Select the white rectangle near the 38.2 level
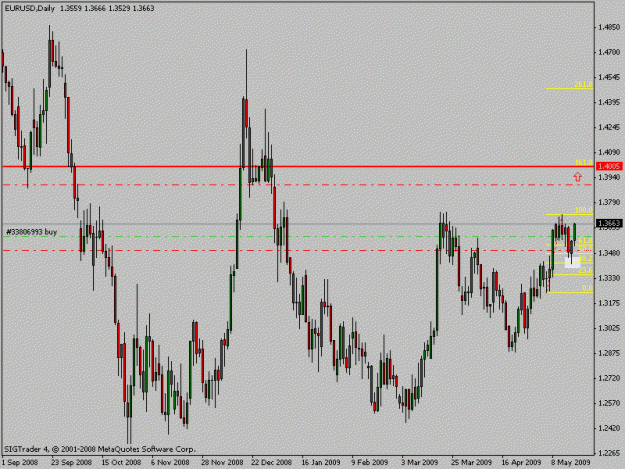Screen dimensions: 625x469 (x=572, y=262)
